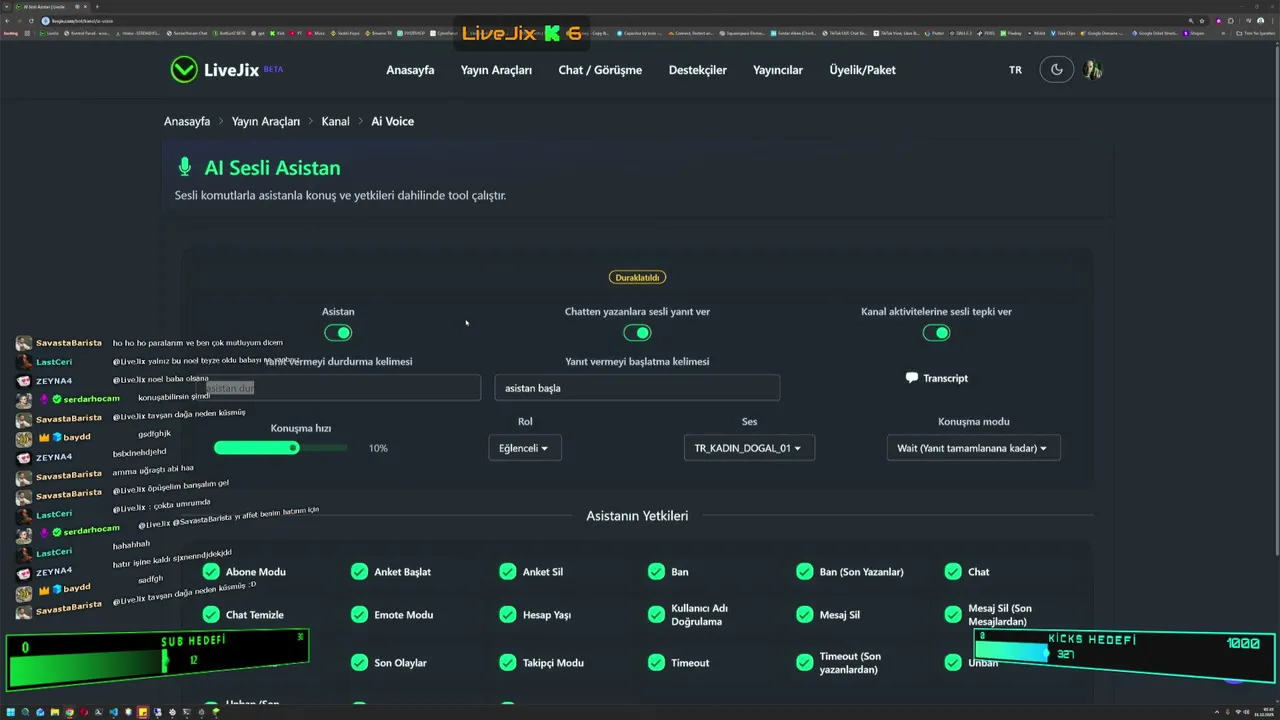The image size is (1280, 720).
Task: Toggle Kullanıcı Adı Doğrulama permission
Action: tap(656, 615)
